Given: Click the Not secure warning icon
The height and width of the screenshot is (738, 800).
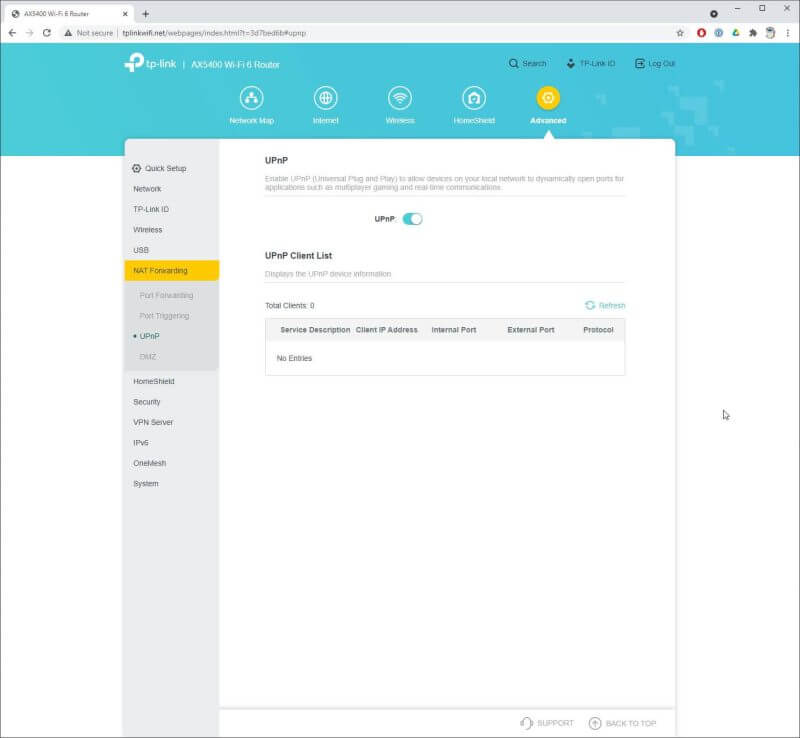Looking at the screenshot, I should tap(68, 33).
